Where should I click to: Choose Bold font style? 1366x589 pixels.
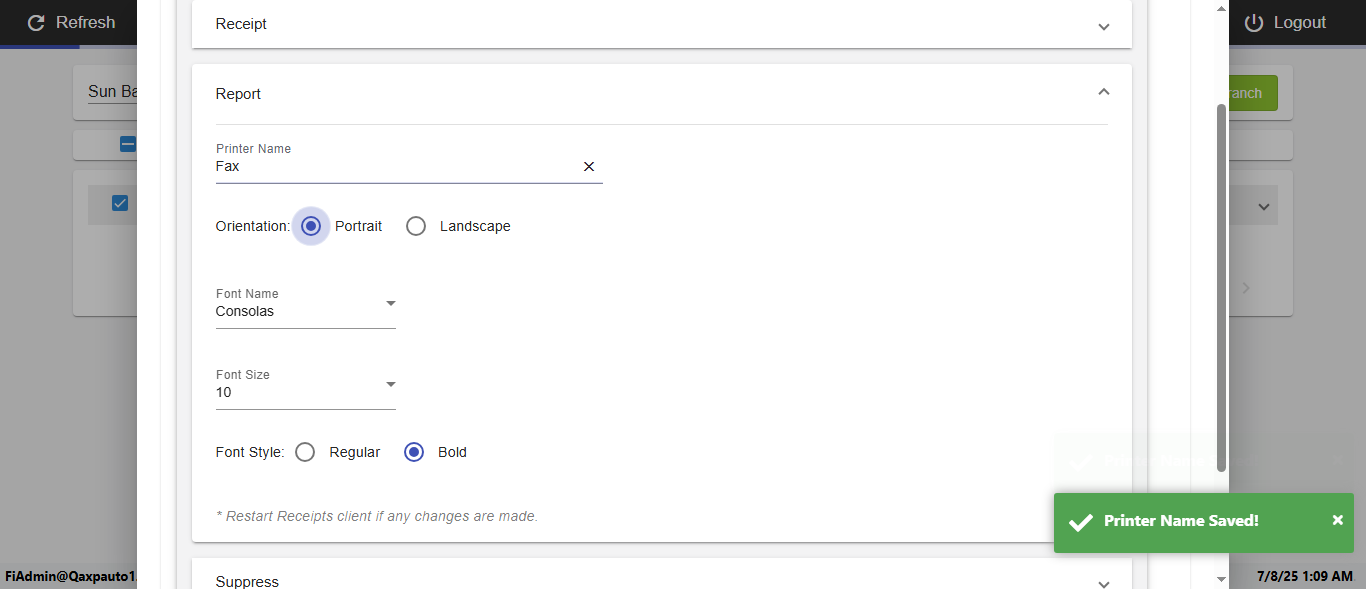(414, 452)
